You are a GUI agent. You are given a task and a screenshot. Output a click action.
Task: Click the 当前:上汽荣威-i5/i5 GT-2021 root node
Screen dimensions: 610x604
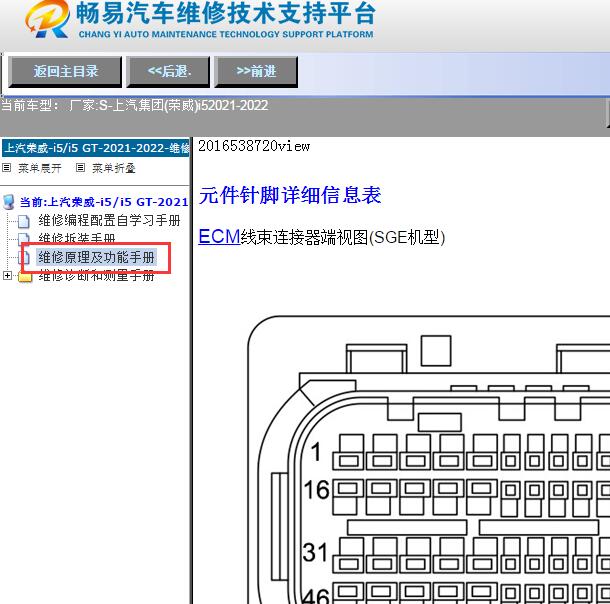[x=104, y=202]
